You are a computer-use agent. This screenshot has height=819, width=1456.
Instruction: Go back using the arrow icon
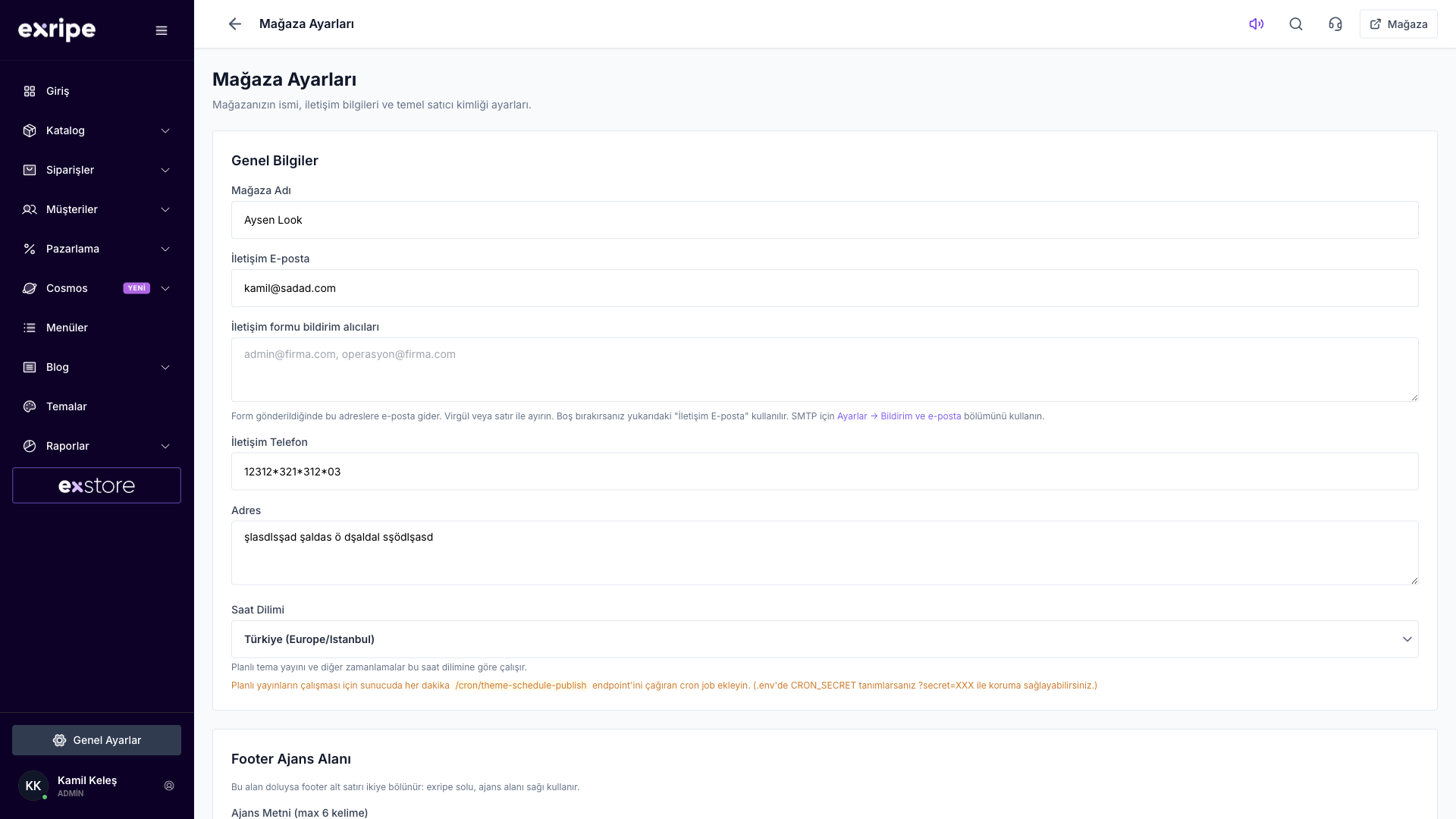click(235, 24)
